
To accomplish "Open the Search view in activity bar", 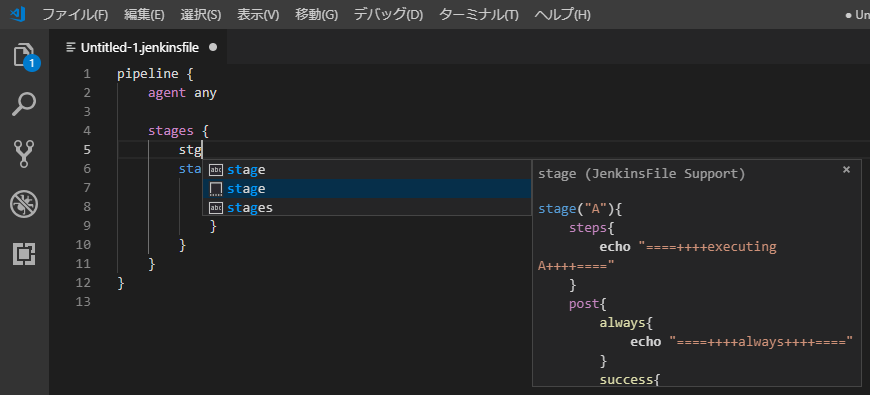I will click(x=24, y=104).
